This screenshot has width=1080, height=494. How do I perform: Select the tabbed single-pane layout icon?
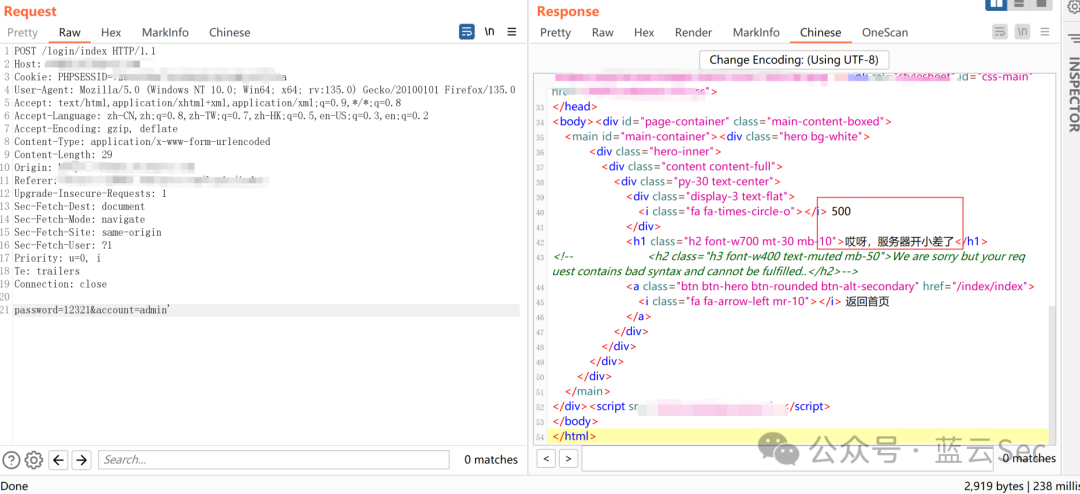click(x=1043, y=3)
